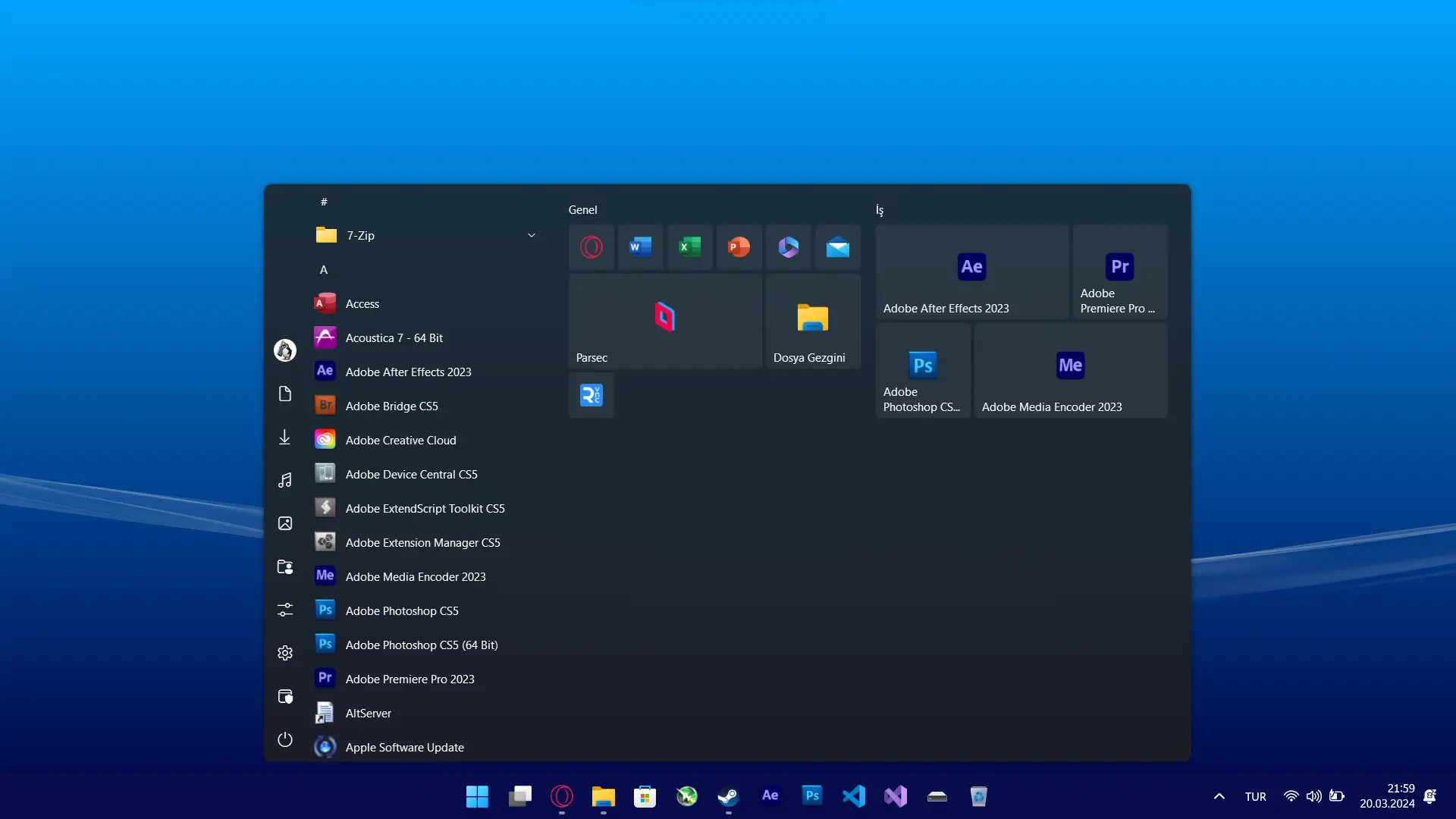Open Adobe Photoshop CS5 (64 Bit)
Image resolution: width=1456 pixels, height=819 pixels.
point(427,645)
